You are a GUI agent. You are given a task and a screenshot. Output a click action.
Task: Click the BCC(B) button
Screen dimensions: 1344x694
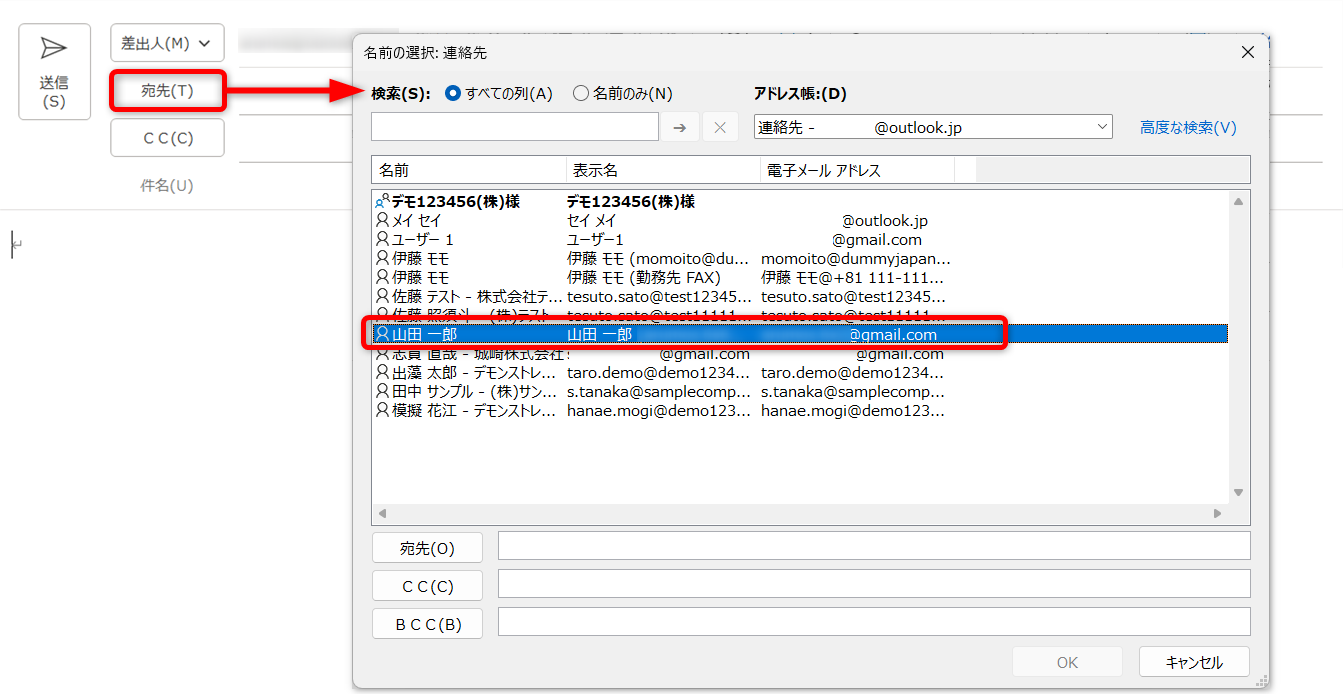[x=427, y=624]
